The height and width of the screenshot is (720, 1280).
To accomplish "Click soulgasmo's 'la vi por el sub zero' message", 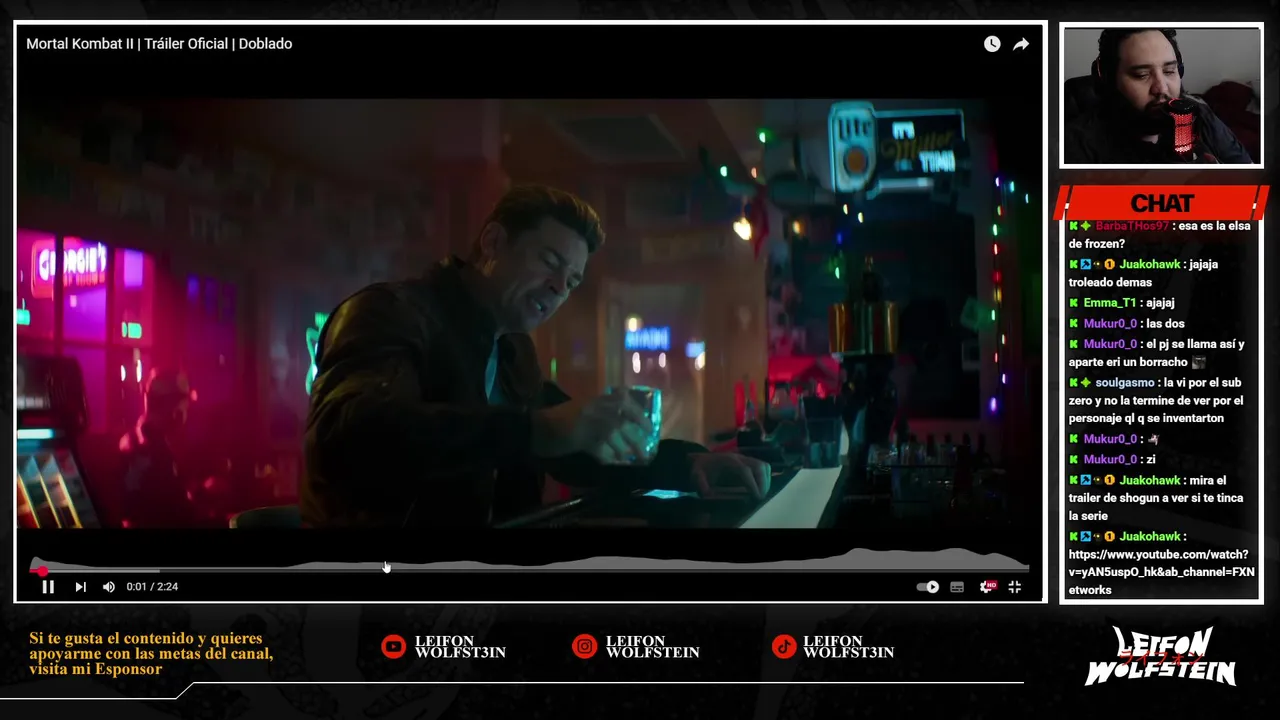I will point(1156,400).
